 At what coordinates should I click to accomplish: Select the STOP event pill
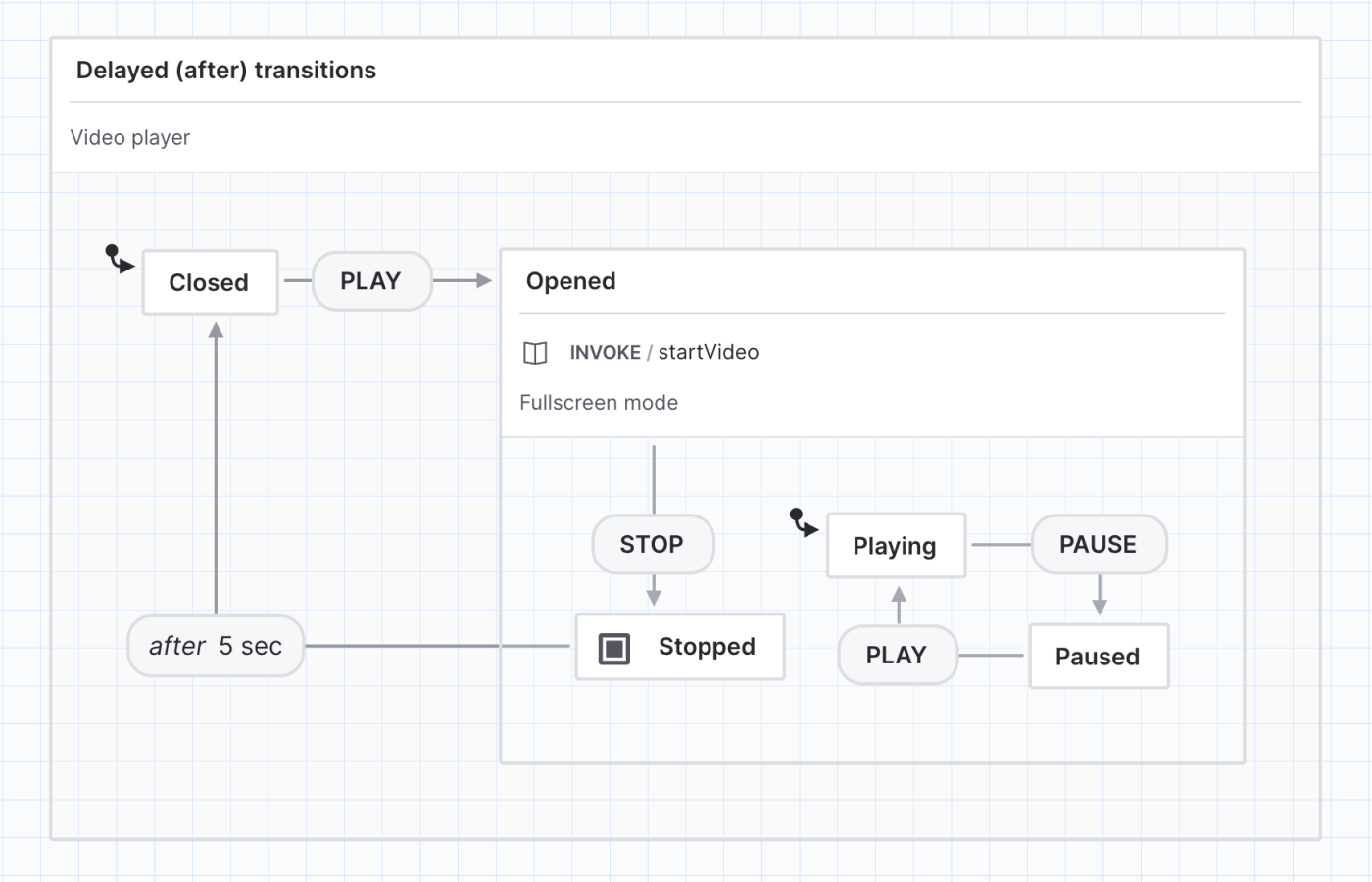653,544
